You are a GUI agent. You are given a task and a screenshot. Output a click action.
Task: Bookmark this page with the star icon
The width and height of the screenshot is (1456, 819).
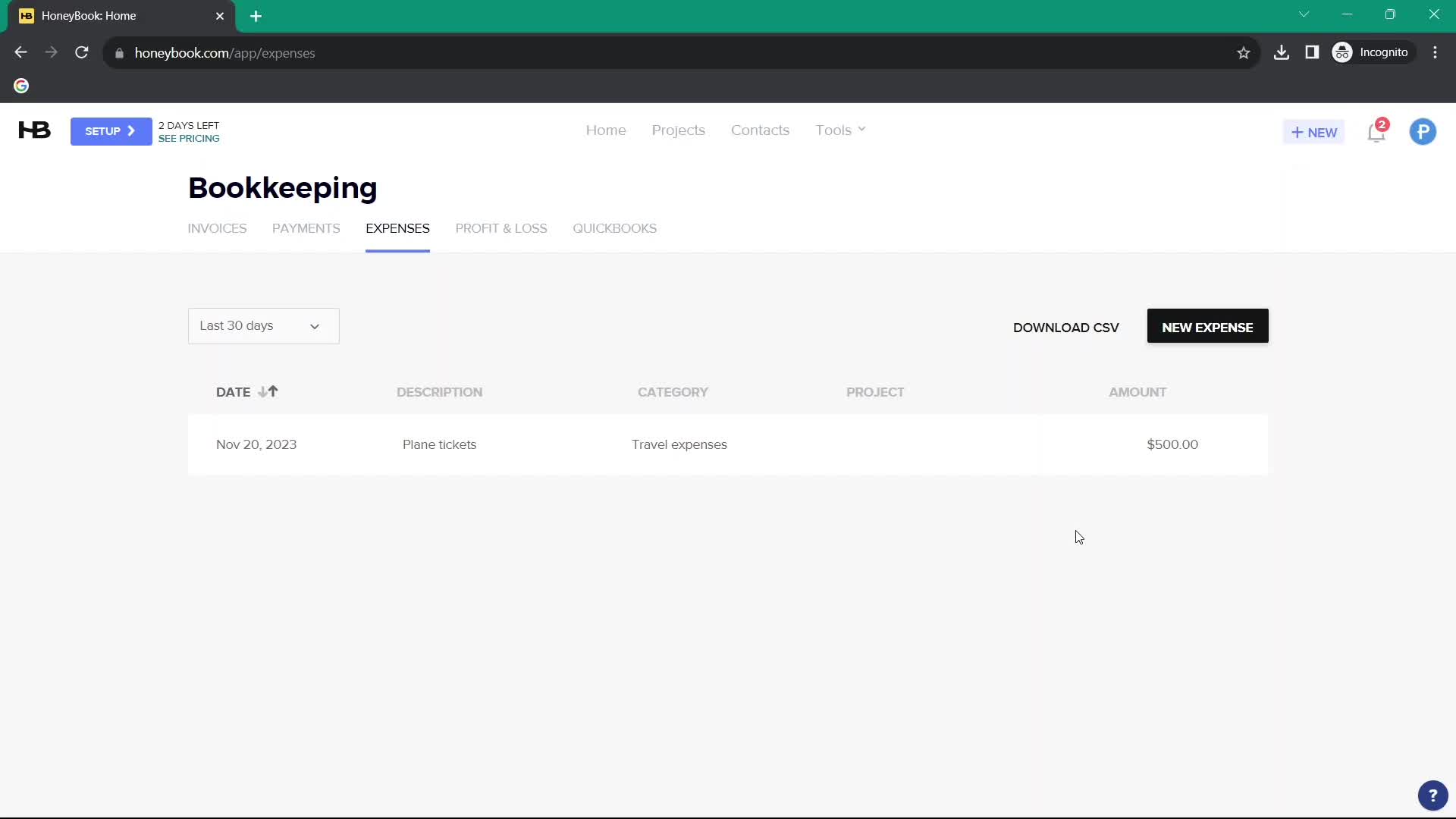coord(1244,52)
